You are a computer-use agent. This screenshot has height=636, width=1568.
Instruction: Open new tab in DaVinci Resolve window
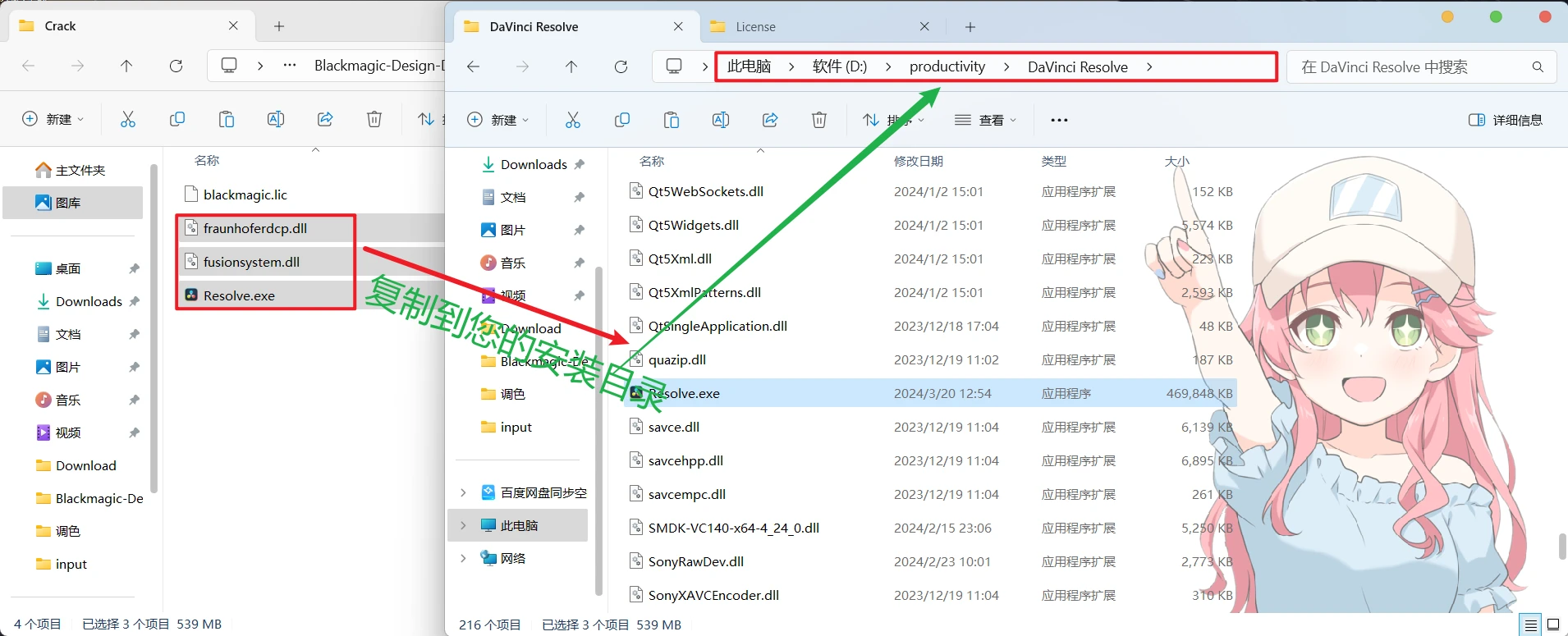[970, 27]
